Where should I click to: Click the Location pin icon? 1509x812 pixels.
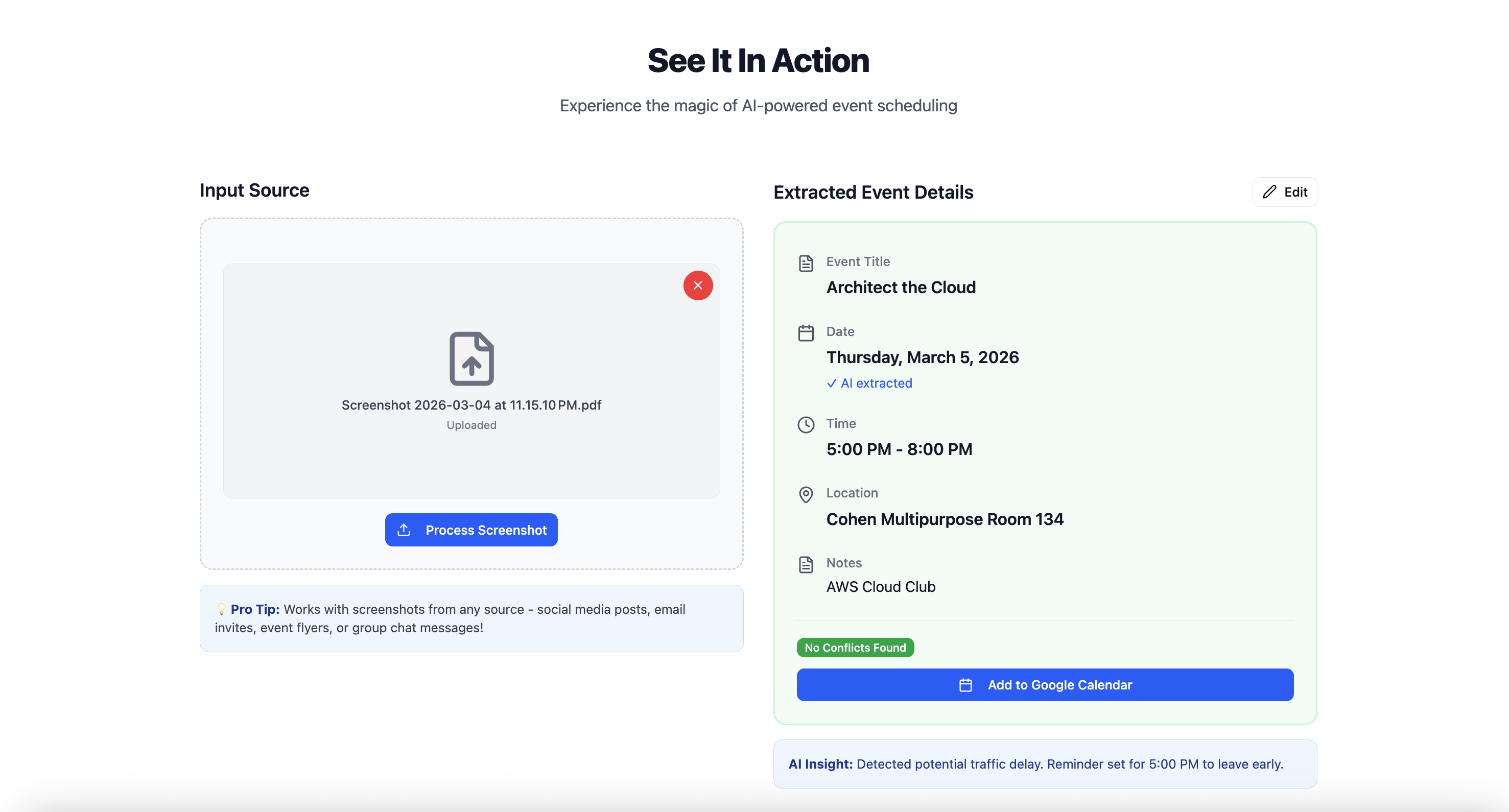[x=806, y=495]
